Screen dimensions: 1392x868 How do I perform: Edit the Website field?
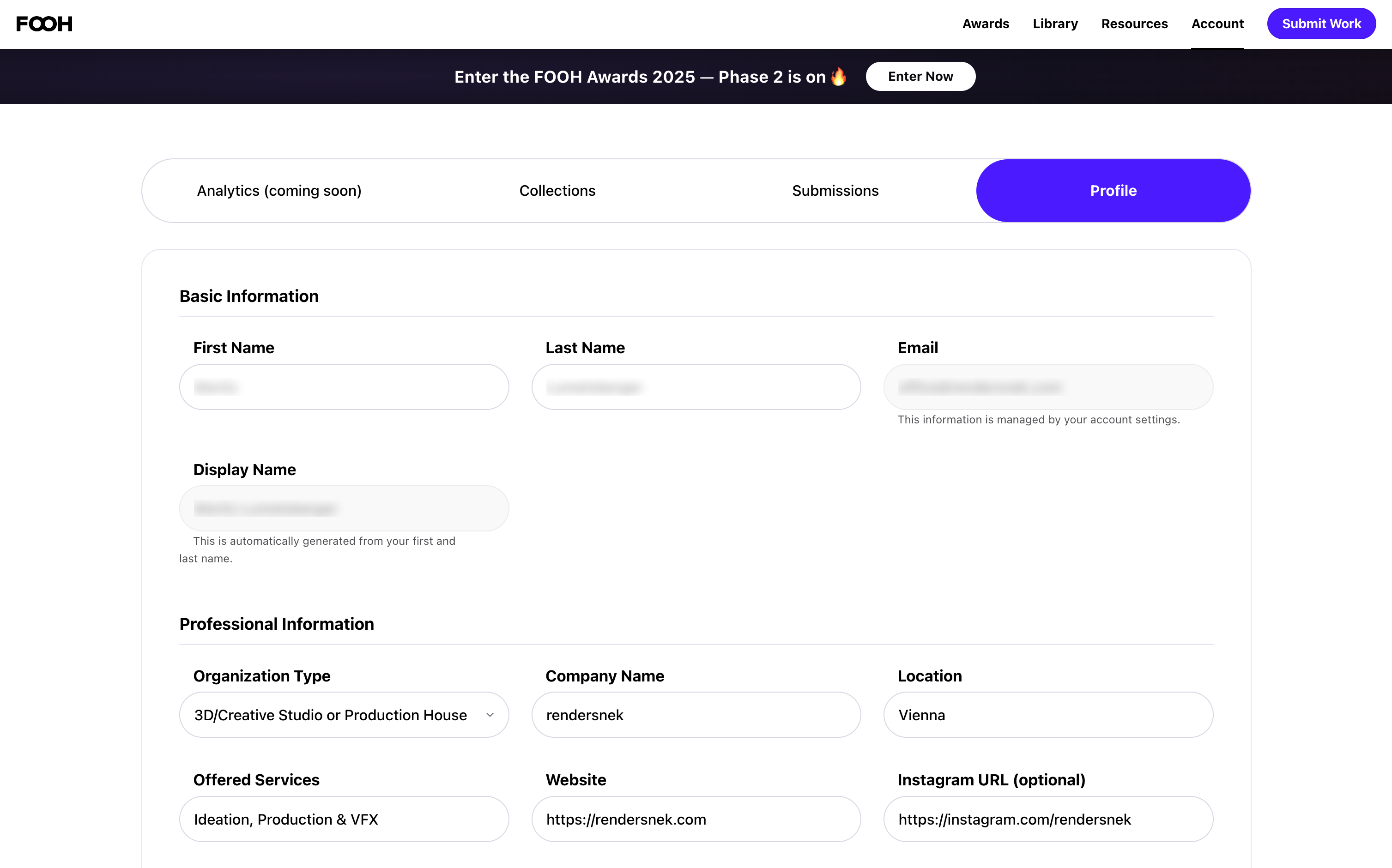696,819
